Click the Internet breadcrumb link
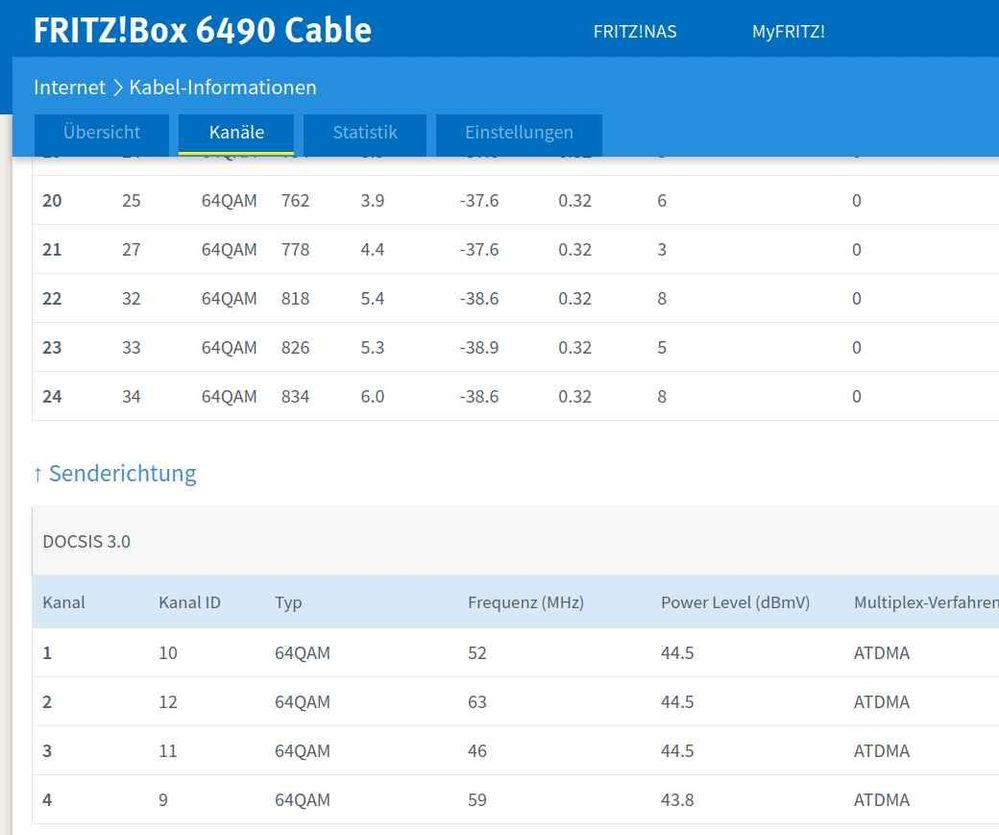The height and width of the screenshot is (835, 999). click(x=69, y=87)
